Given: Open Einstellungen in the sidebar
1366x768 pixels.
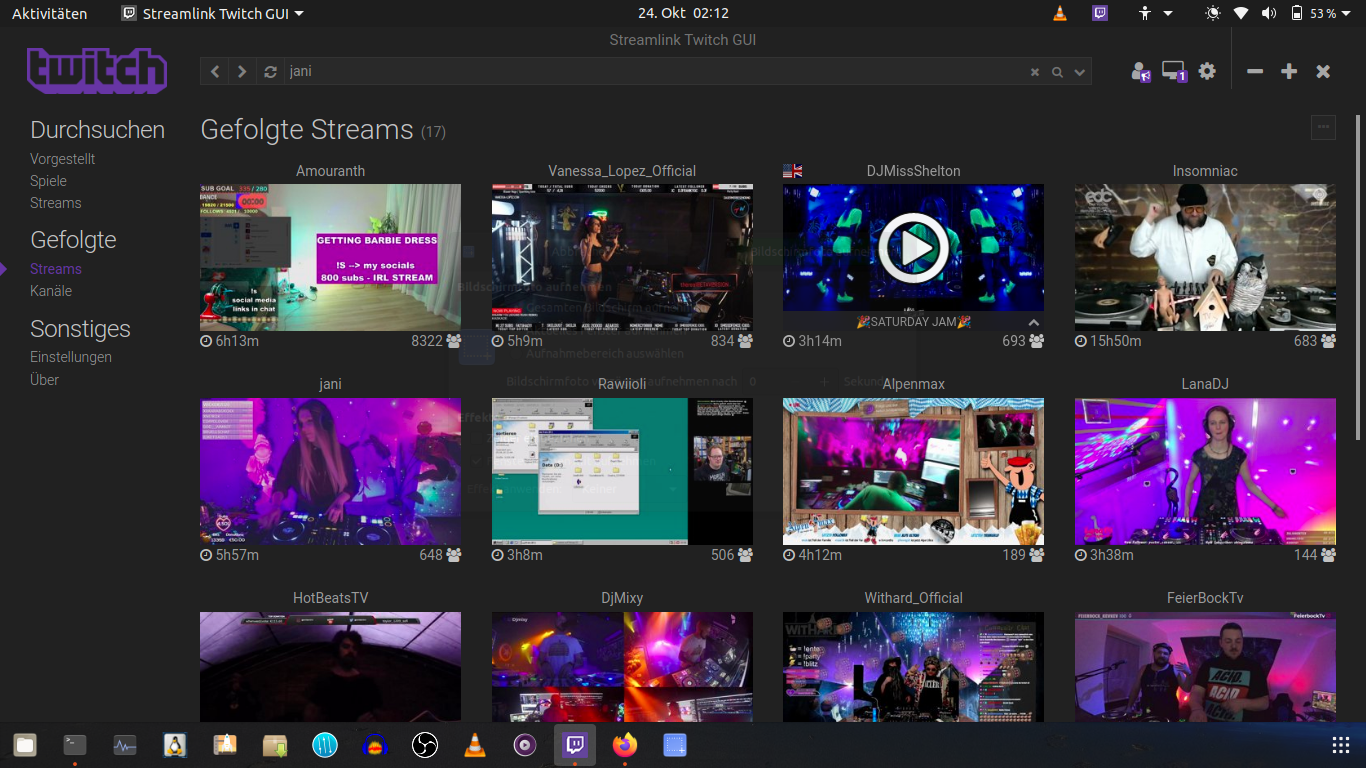Looking at the screenshot, I should tap(71, 357).
